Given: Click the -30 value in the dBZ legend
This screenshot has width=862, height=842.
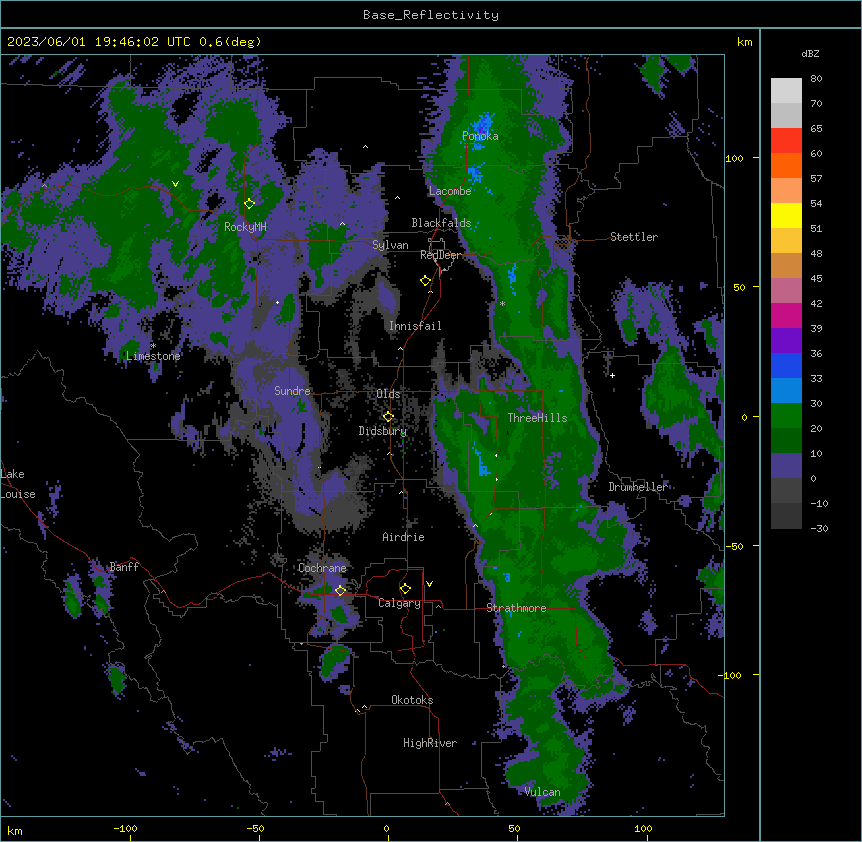Looking at the screenshot, I should [x=819, y=529].
